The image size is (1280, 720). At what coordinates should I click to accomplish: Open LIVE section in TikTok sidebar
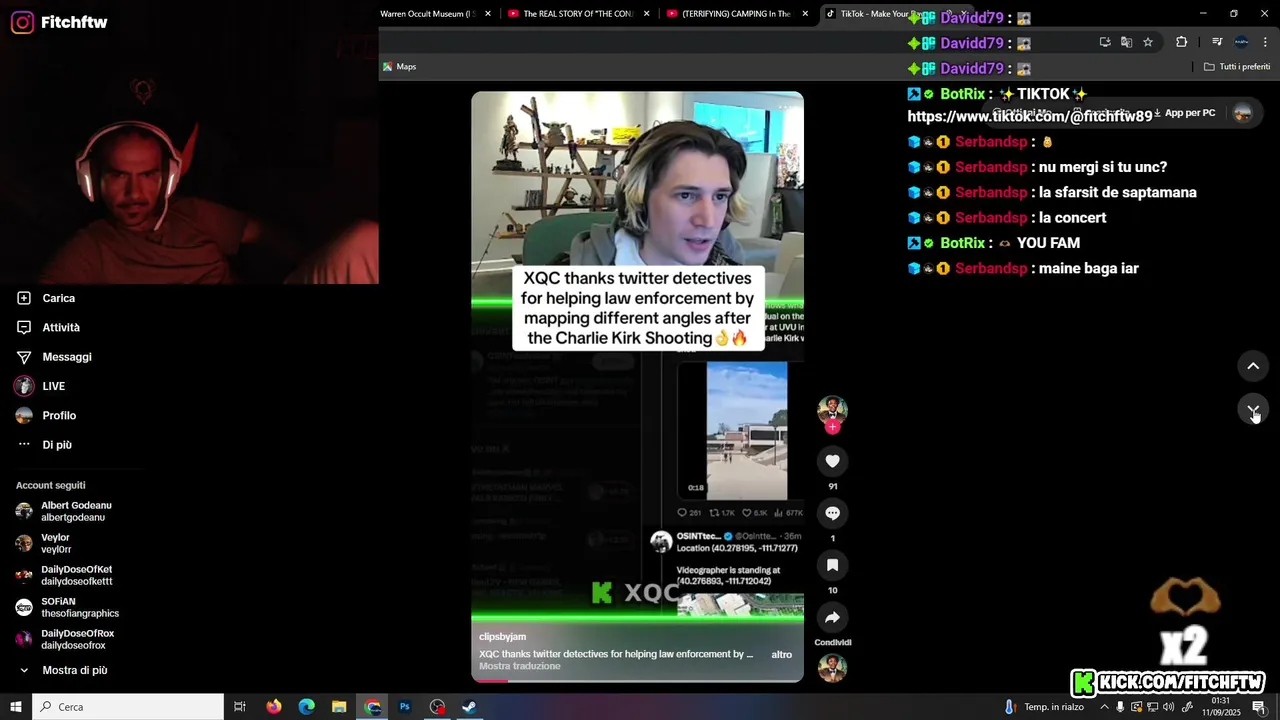pos(42,386)
